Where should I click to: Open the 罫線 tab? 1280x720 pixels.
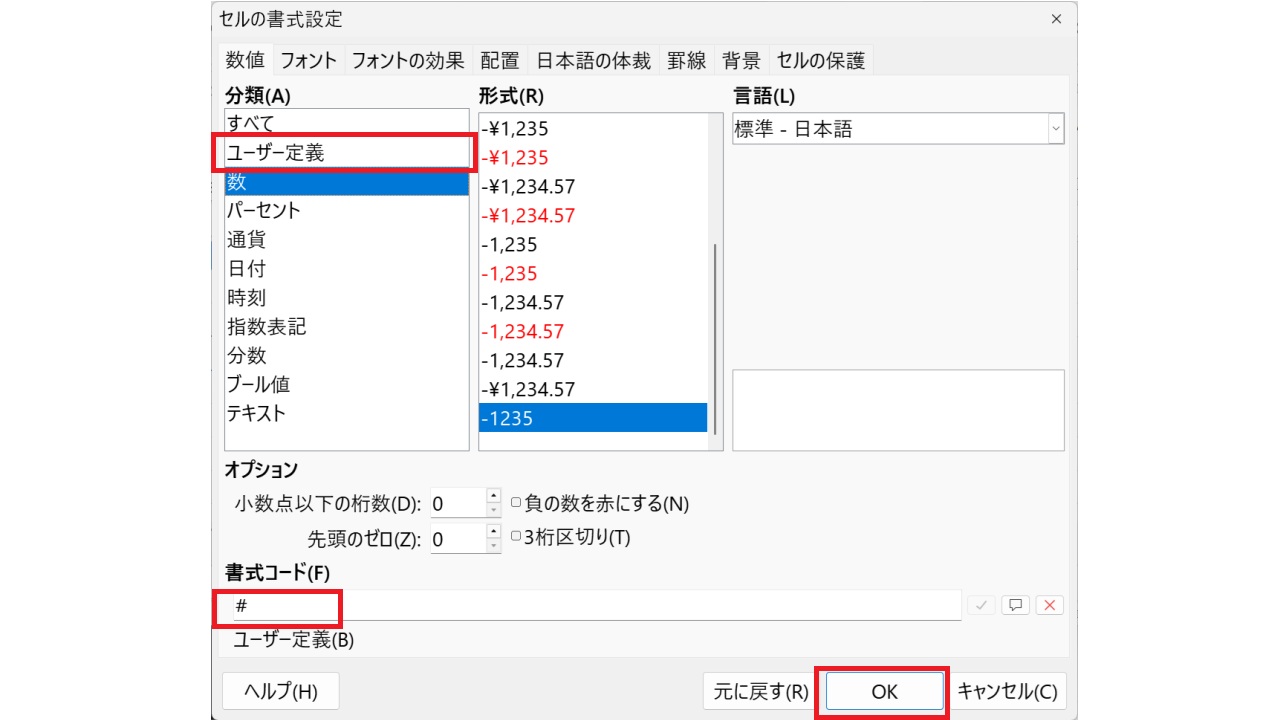click(x=687, y=60)
